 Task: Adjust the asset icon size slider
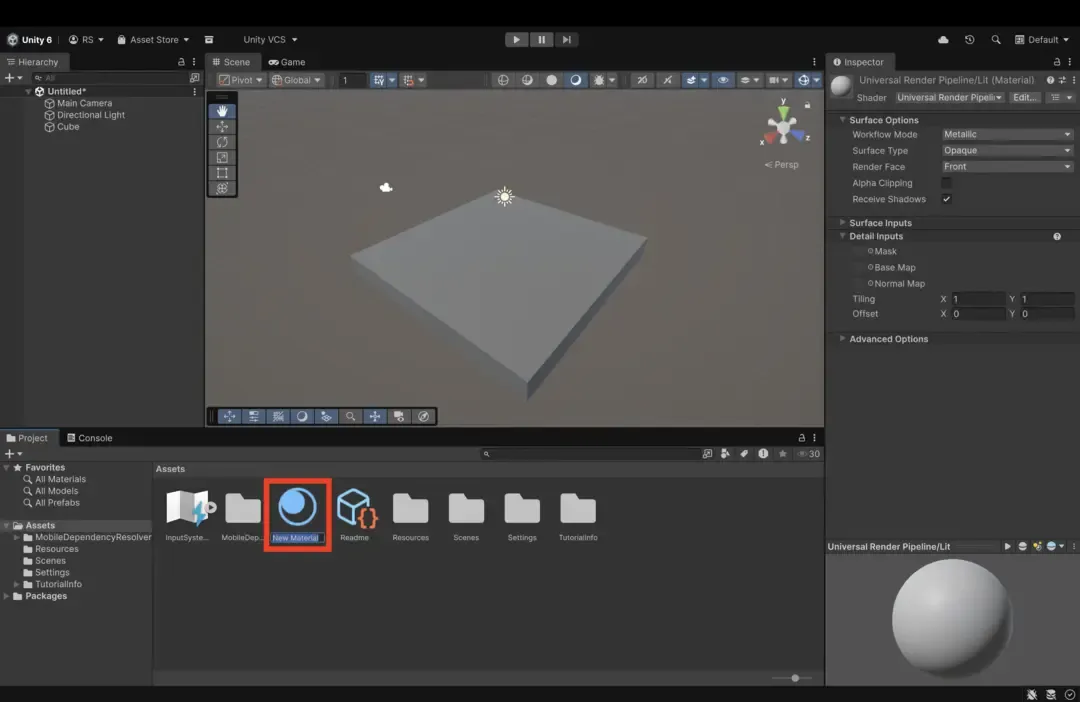[795, 678]
